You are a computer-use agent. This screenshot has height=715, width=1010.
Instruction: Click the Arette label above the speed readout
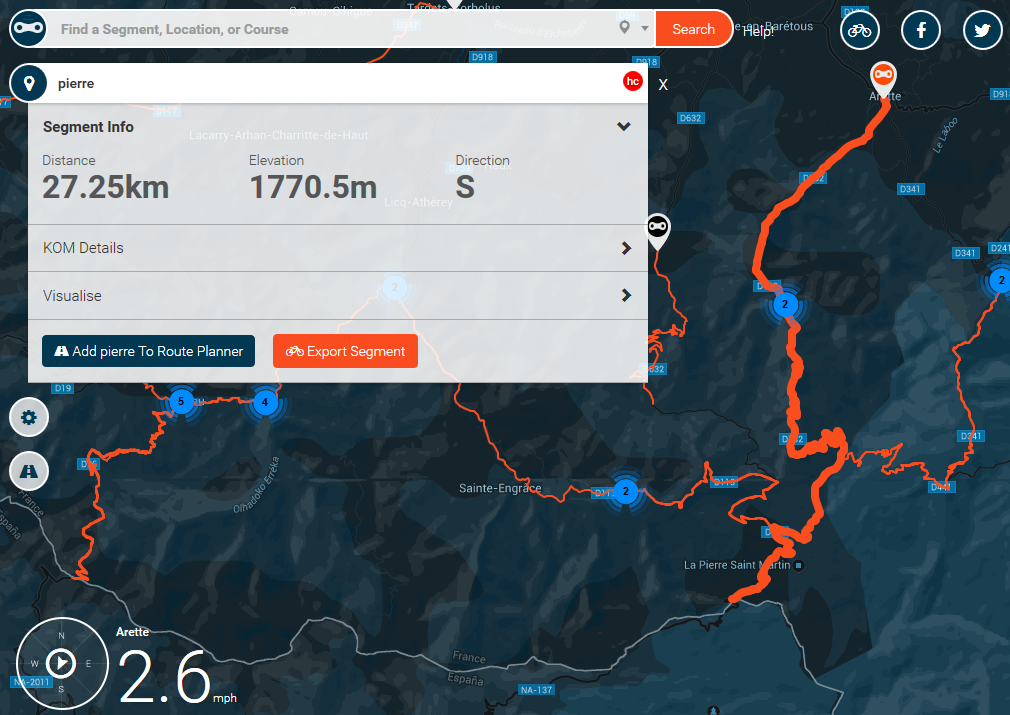pyautogui.click(x=132, y=632)
